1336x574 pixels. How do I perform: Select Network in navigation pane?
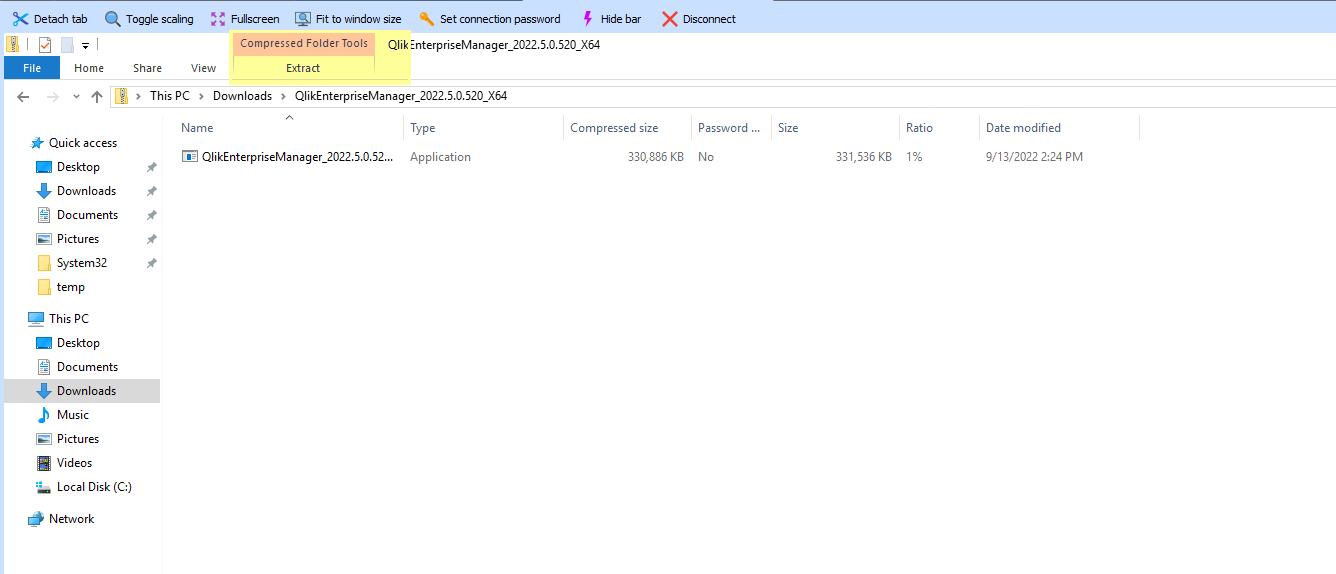coord(71,519)
